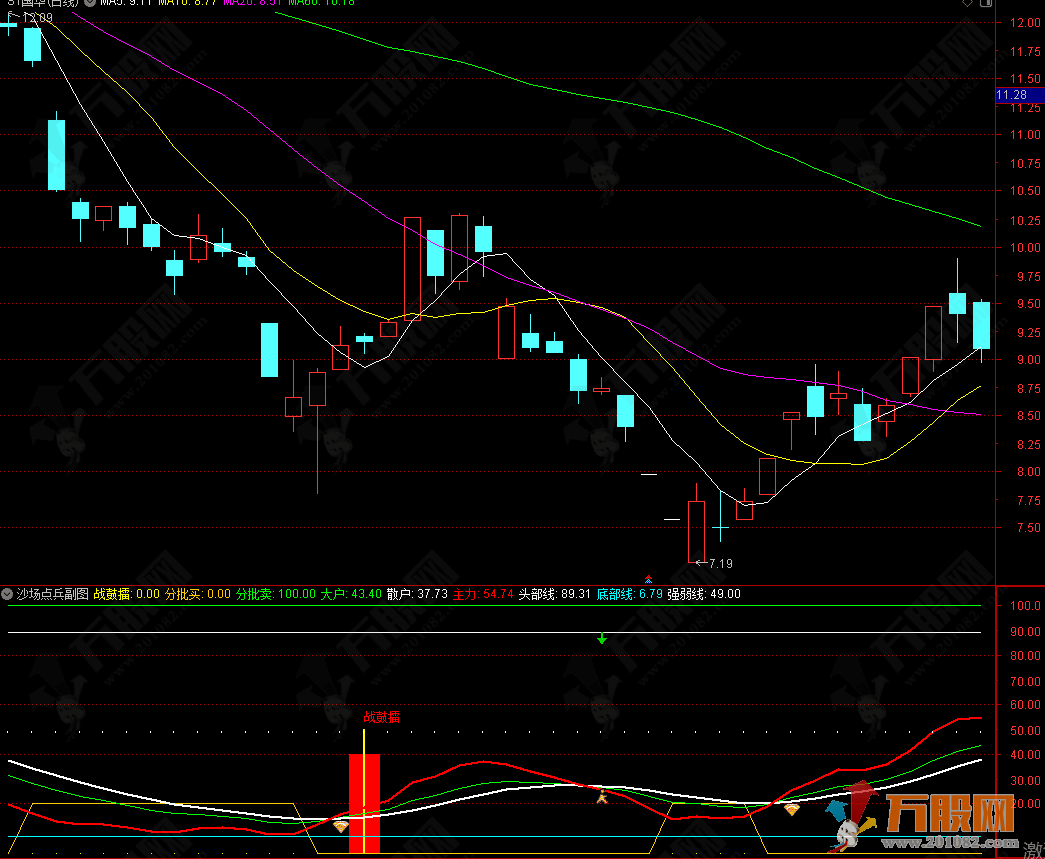Click the 主力: 54.74 red legend value
1045x859 pixels.
coord(483,594)
